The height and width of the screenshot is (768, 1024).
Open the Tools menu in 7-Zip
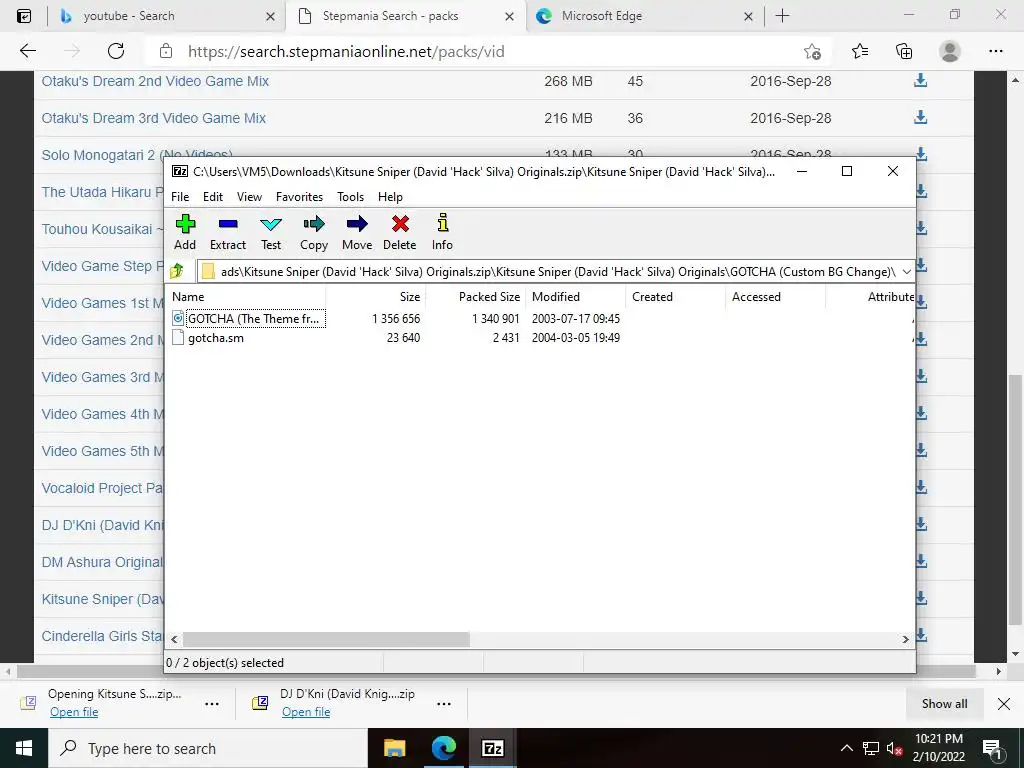click(x=350, y=197)
